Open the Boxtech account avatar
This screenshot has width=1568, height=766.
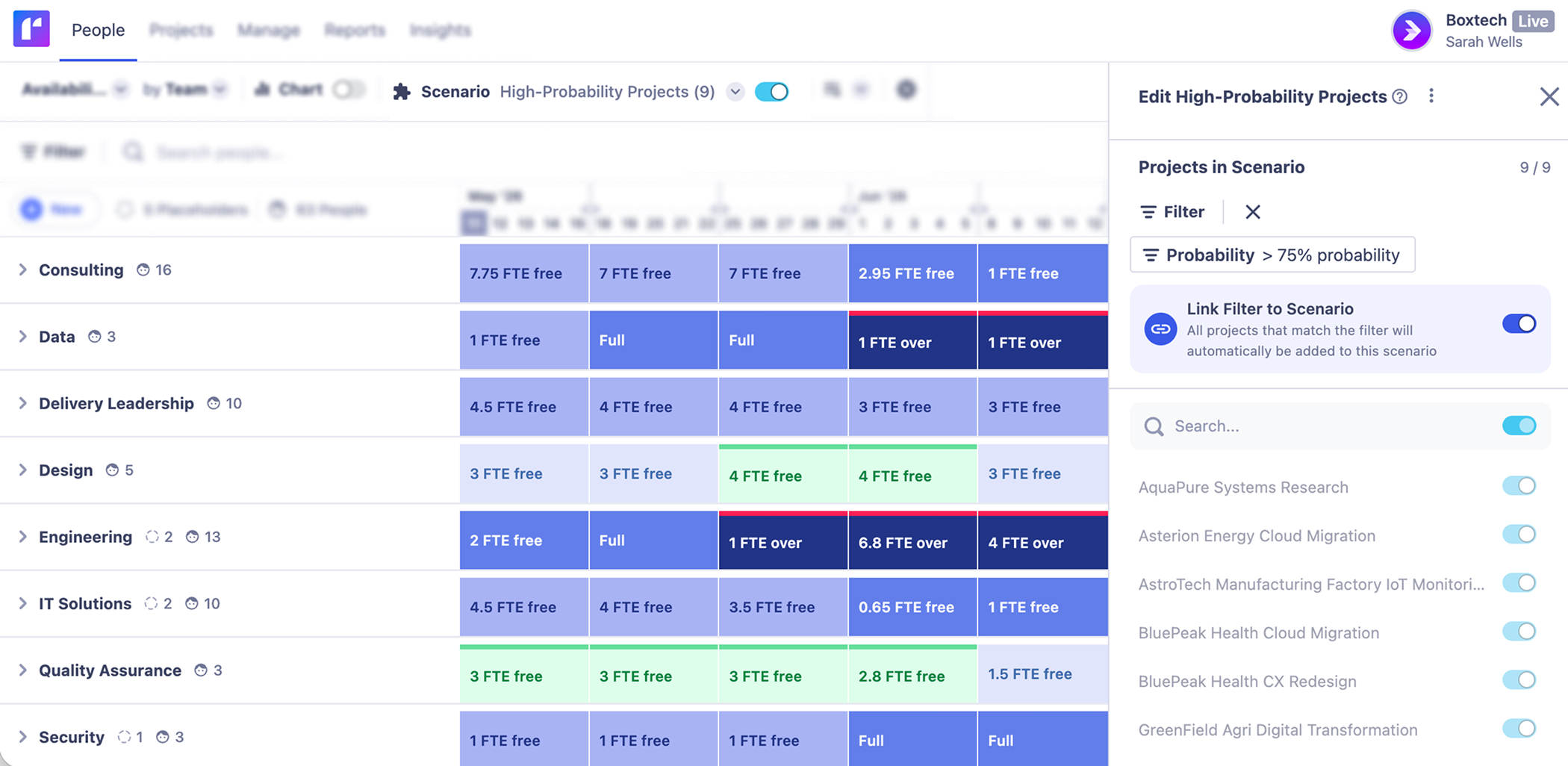click(1411, 31)
